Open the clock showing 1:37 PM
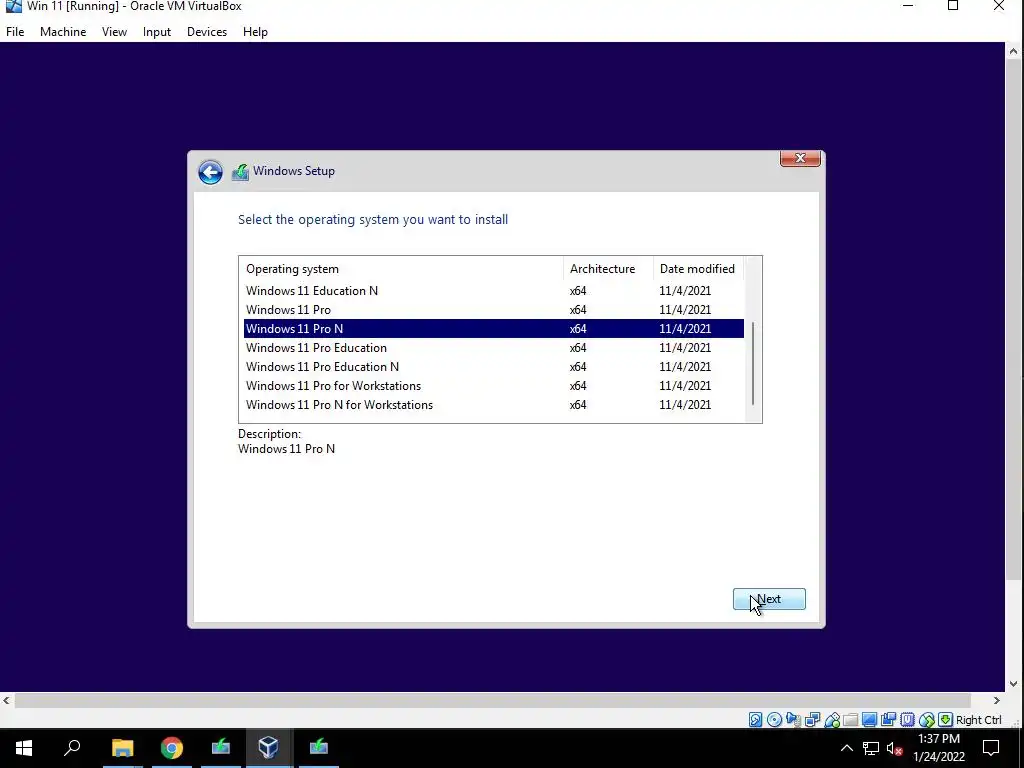Screen dimensions: 1024x768 coord(938,748)
